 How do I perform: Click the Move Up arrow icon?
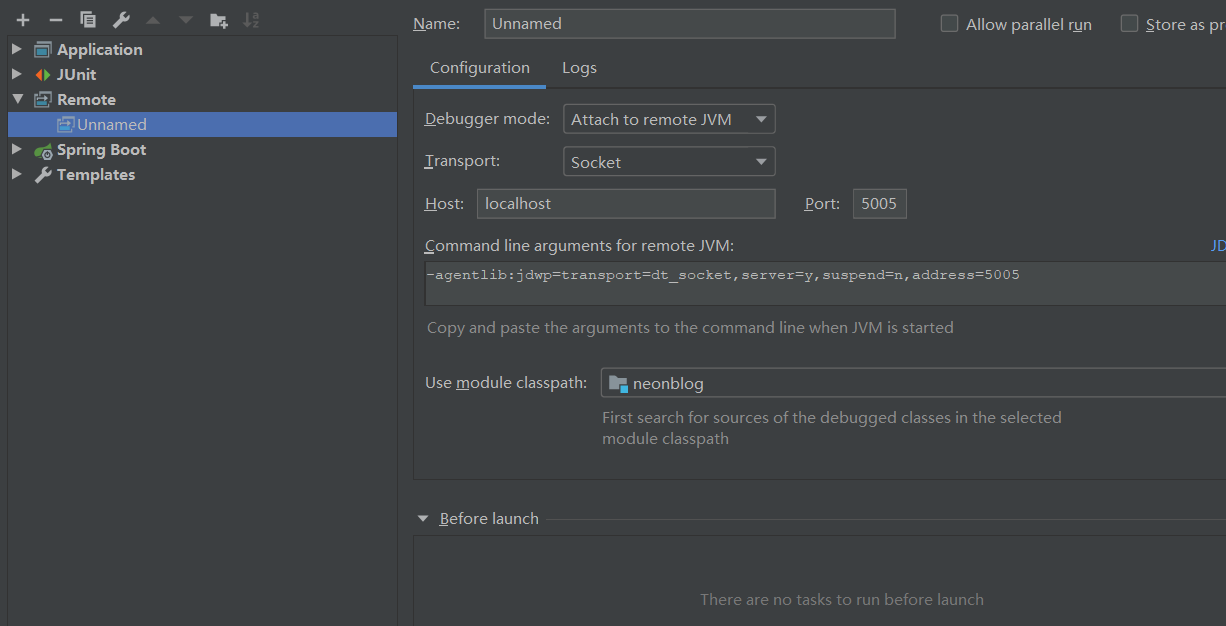153,20
